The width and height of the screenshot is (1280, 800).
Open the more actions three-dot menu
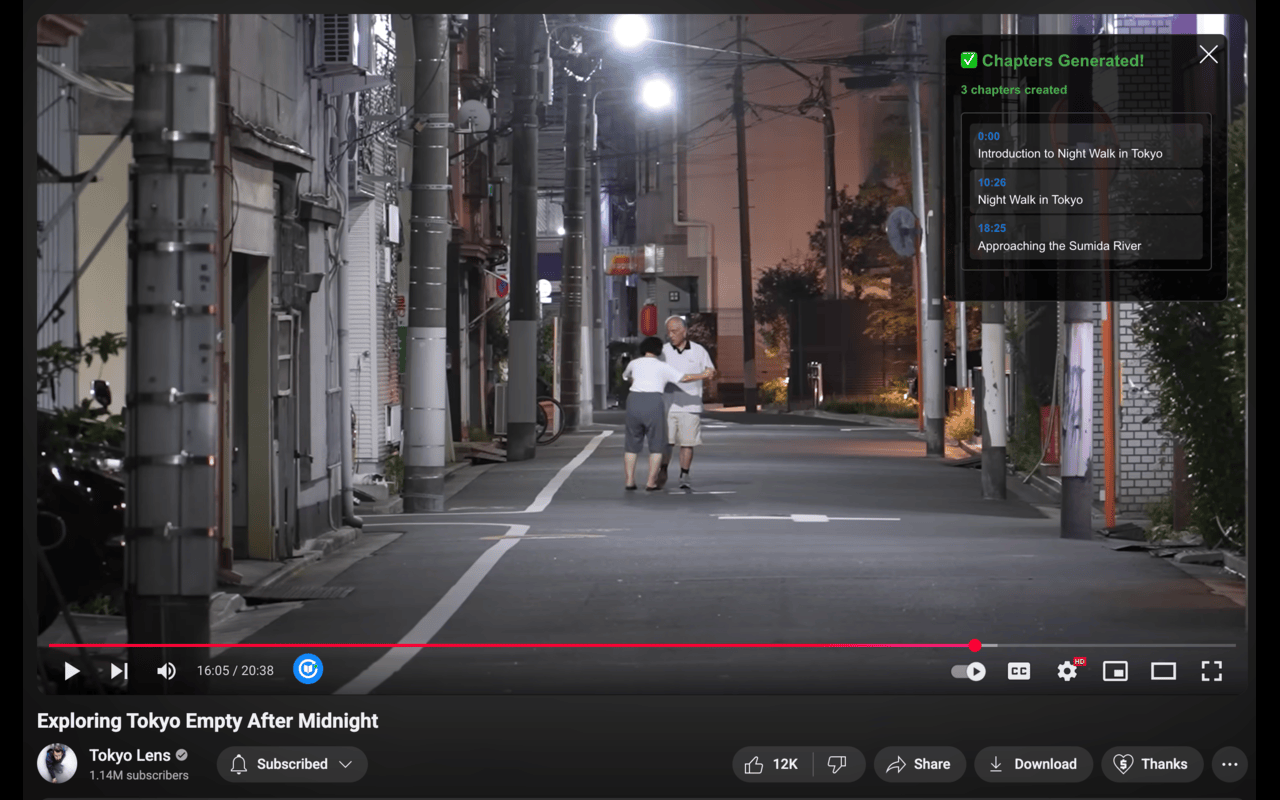[1229, 764]
